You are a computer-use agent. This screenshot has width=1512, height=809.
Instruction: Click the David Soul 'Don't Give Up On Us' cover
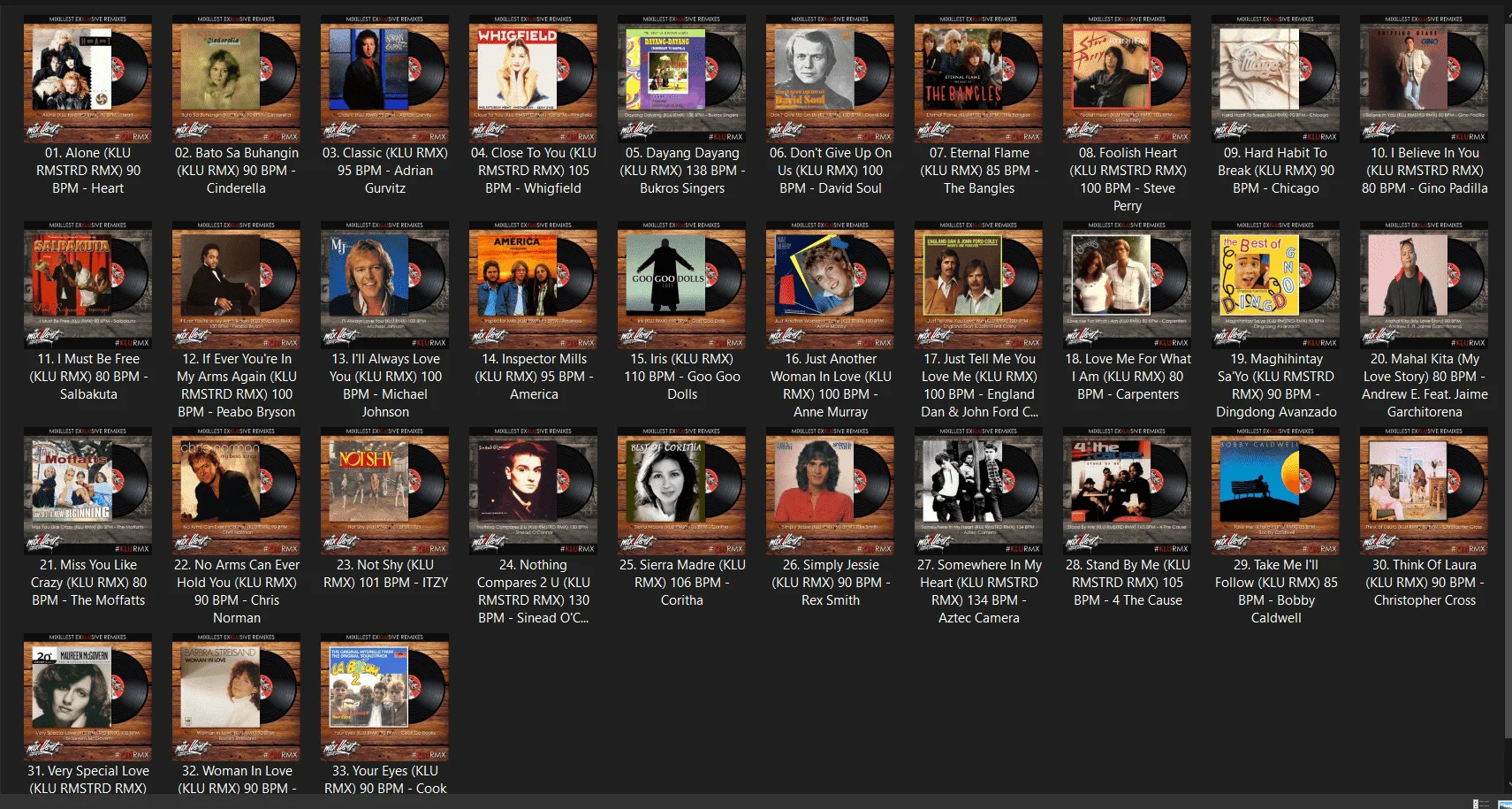pos(831,79)
